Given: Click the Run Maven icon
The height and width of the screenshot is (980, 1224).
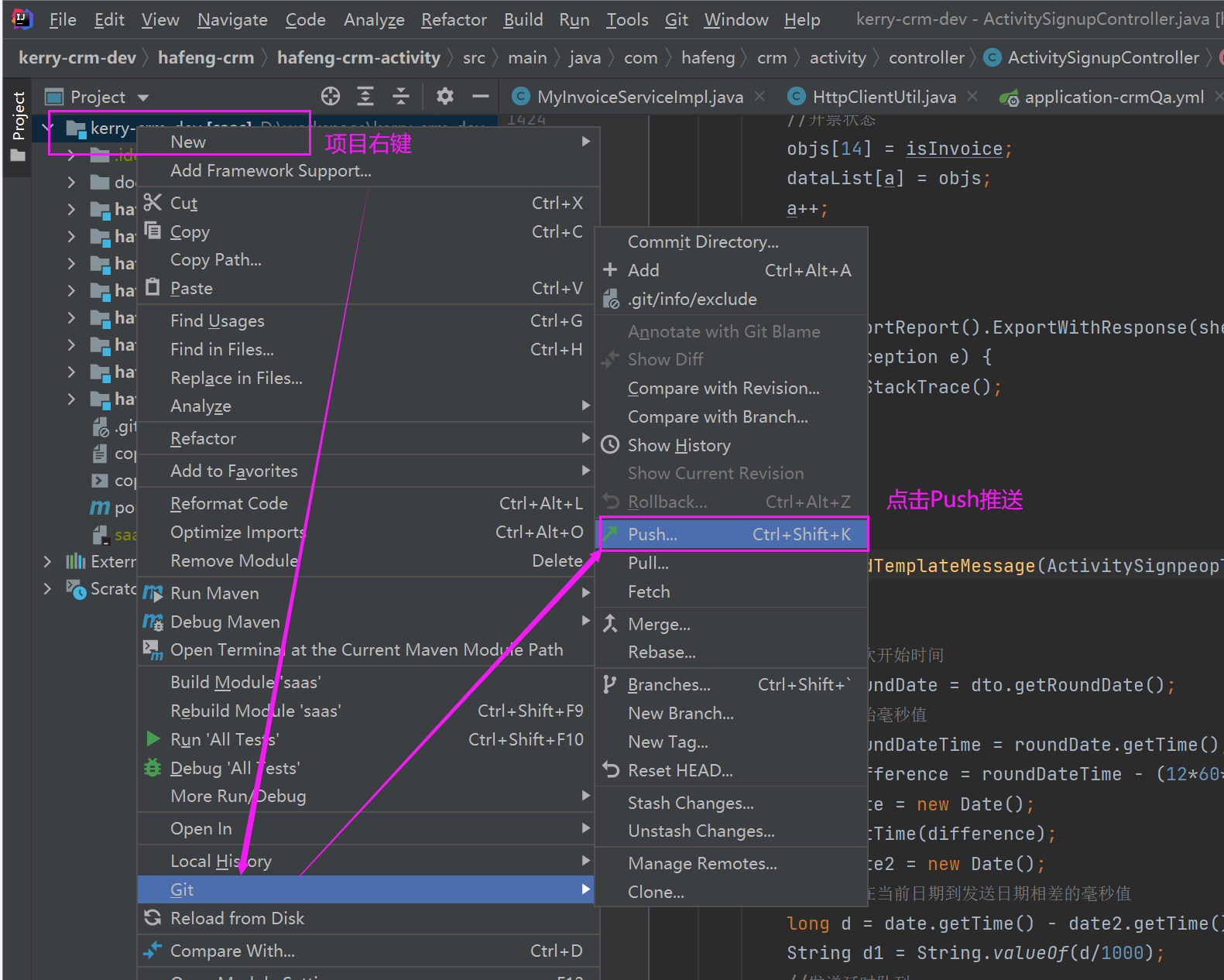Looking at the screenshot, I should (153, 593).
